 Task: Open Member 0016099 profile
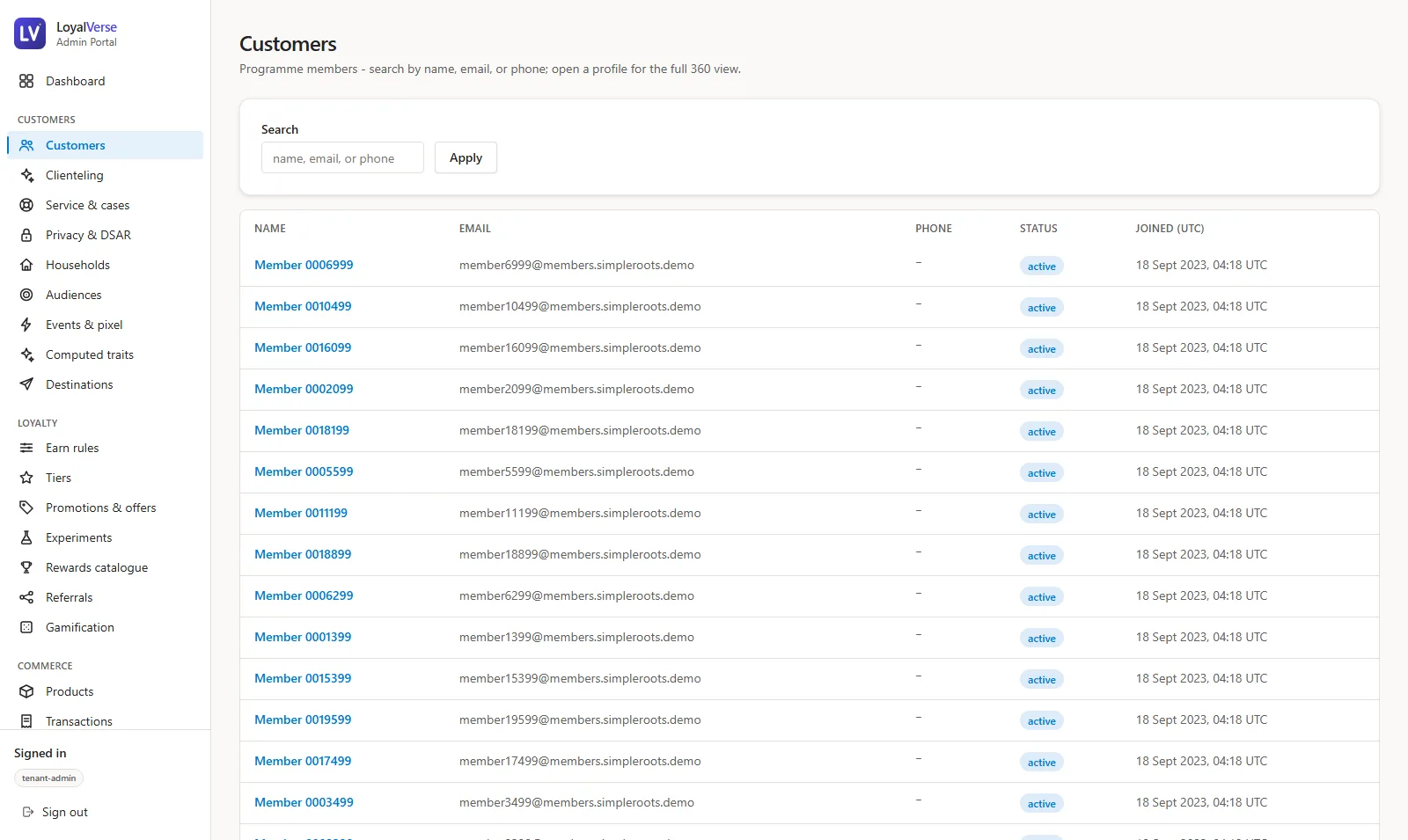click(303, 347)
